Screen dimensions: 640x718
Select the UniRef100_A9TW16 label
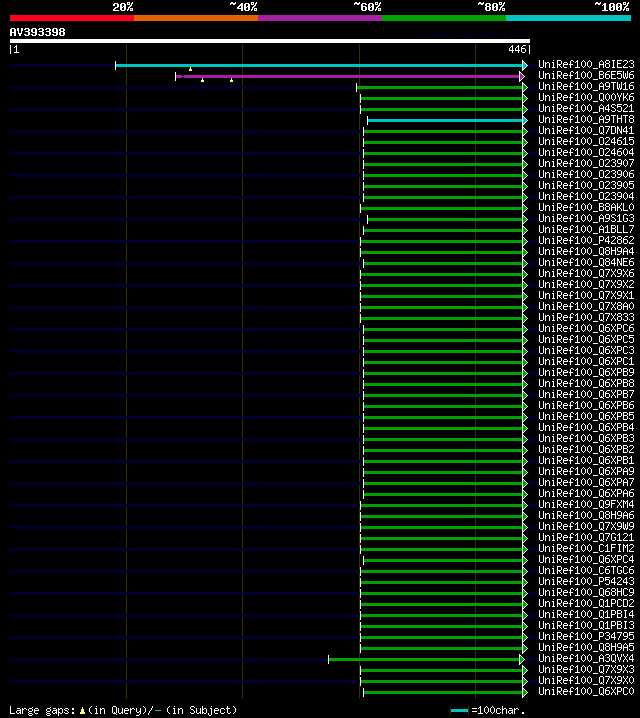pyautogui.click(x=586, y=87)
